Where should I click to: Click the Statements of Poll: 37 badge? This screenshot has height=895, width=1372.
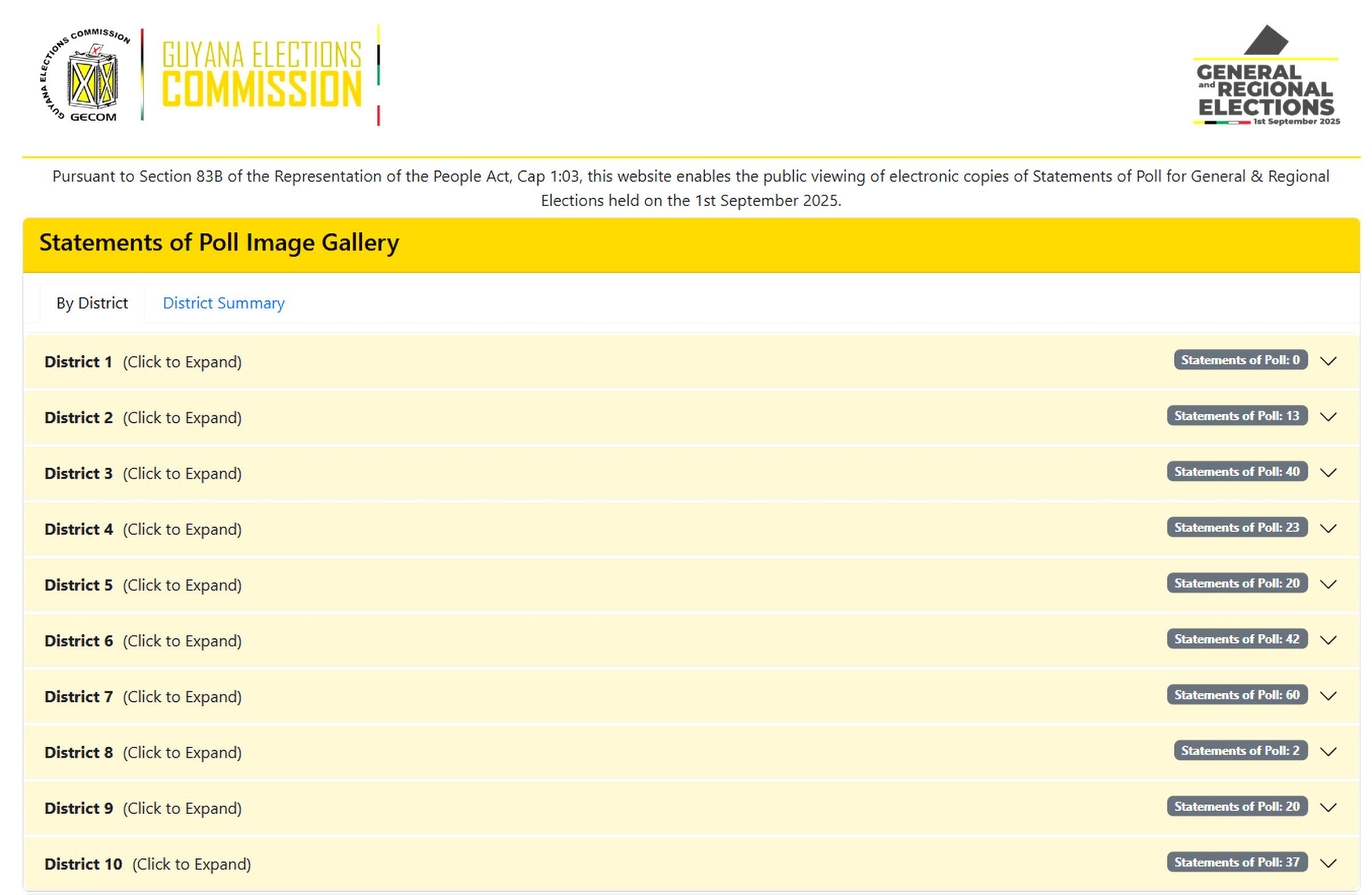coord(1237,862)
